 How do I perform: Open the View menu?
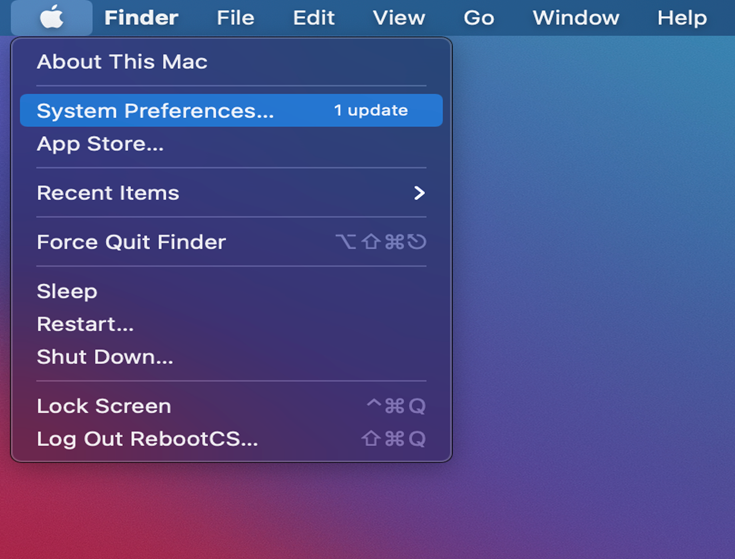tap(398, 18)
